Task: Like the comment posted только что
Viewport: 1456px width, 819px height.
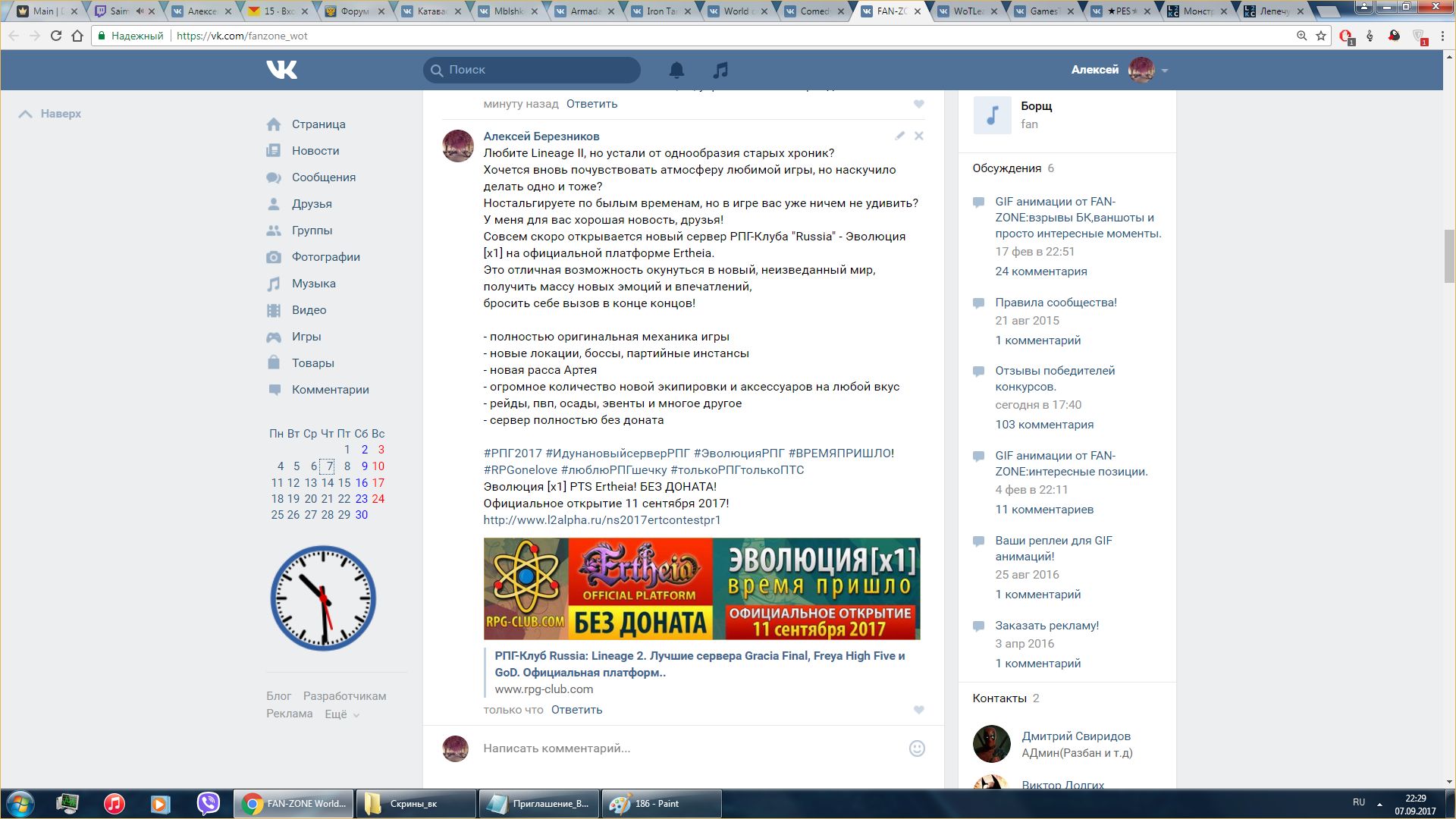Action: 918,710
